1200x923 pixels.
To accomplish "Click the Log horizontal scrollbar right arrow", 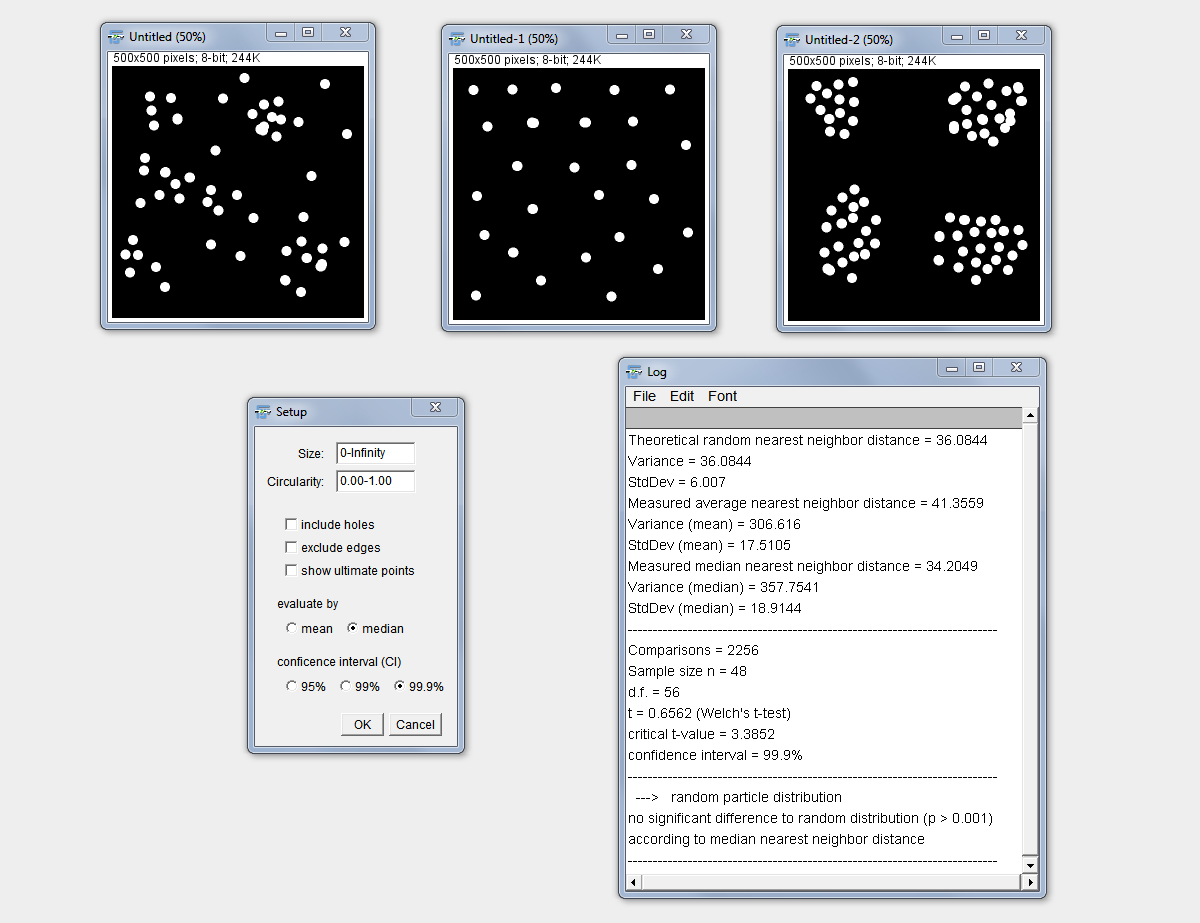I will pyautogui.click(x=1030, y=882).
